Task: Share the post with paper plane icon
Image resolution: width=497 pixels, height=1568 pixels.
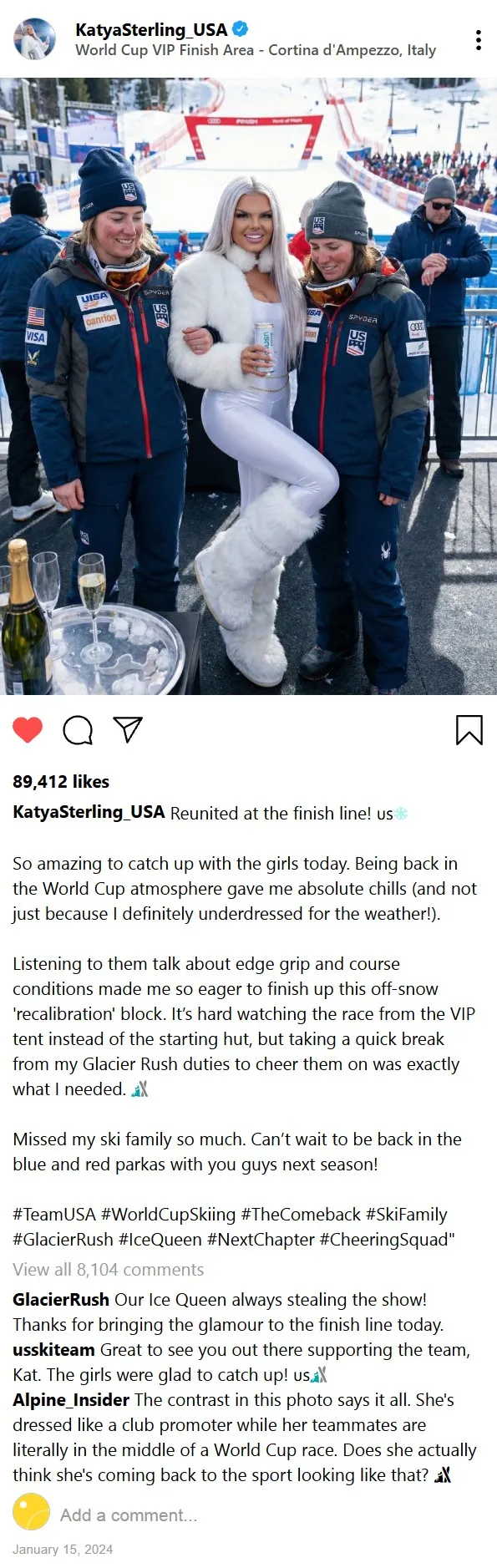Action: pos(128,729)
